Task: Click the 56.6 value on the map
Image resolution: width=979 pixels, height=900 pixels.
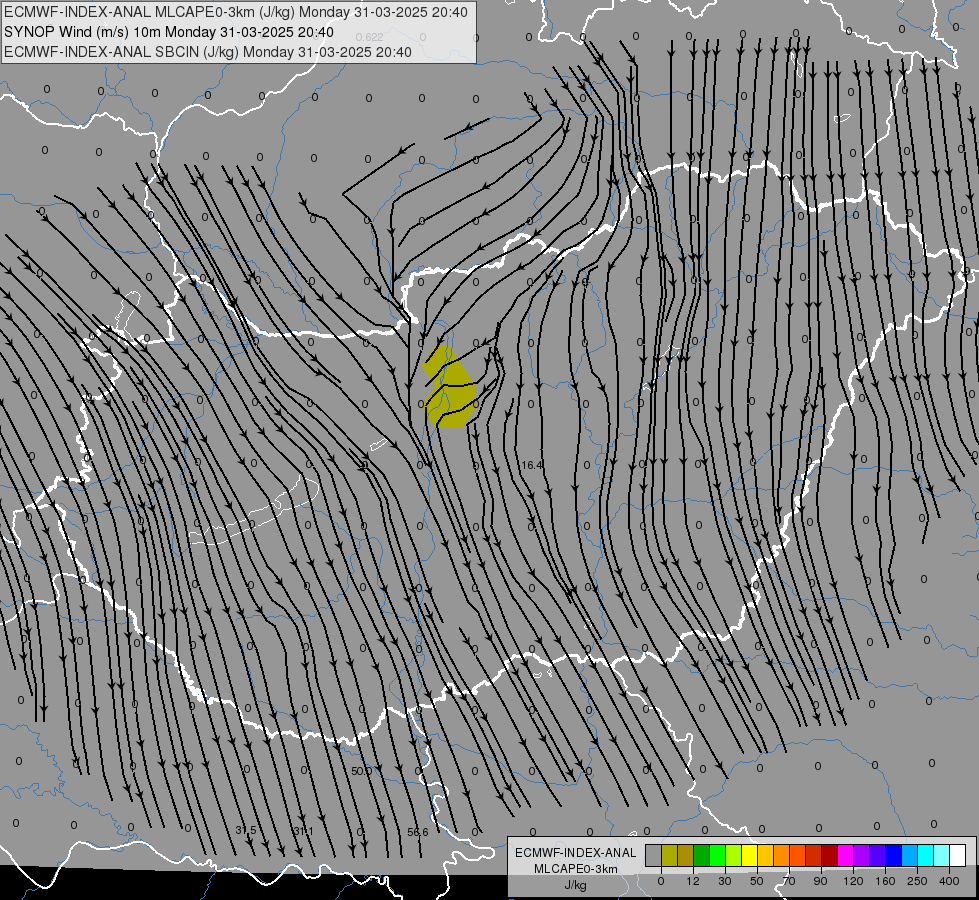Action: point(418,833)
